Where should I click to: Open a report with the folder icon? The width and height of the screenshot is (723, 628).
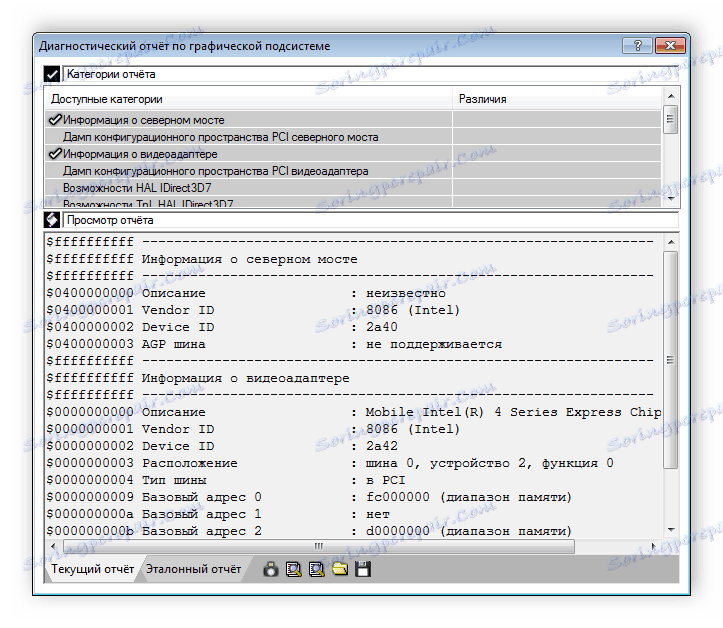340,569
